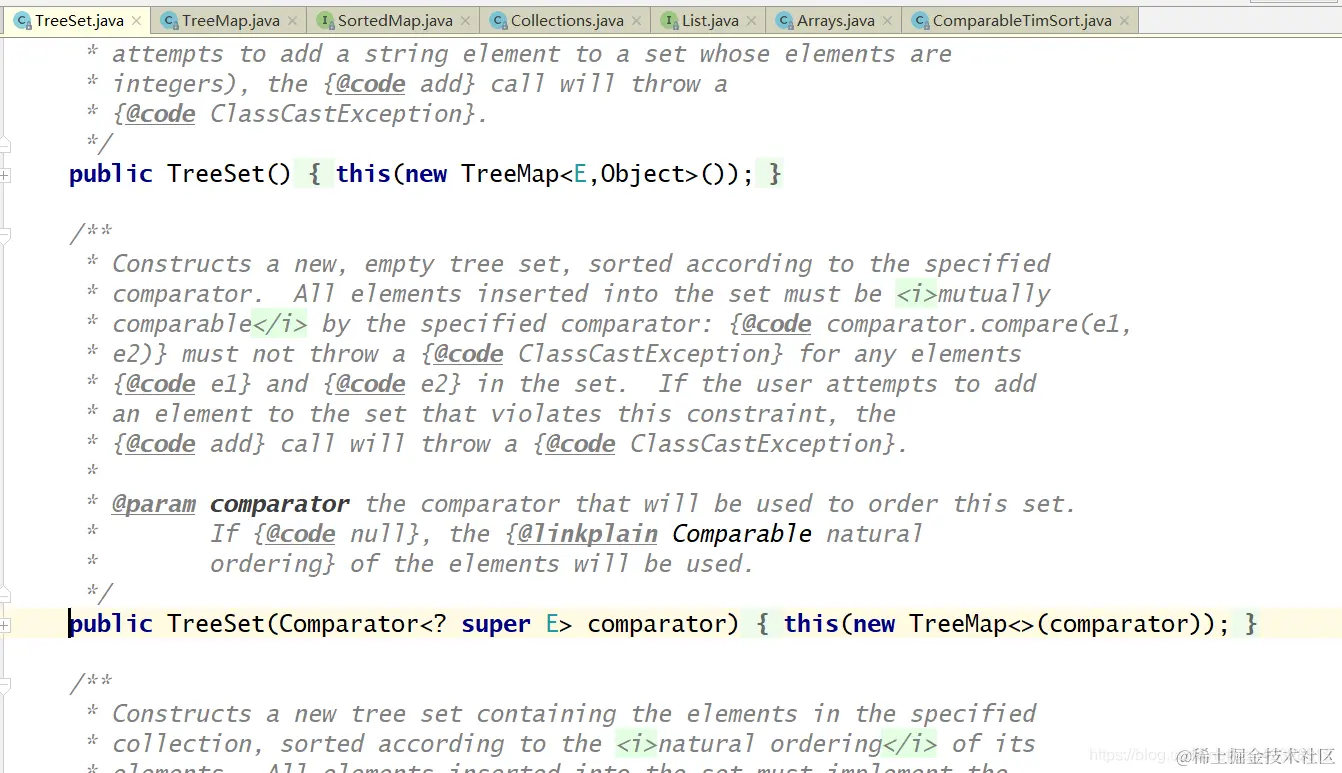
Task: Click 'Comparable' after the @linkplain tag
Action: tap(742, 534)
